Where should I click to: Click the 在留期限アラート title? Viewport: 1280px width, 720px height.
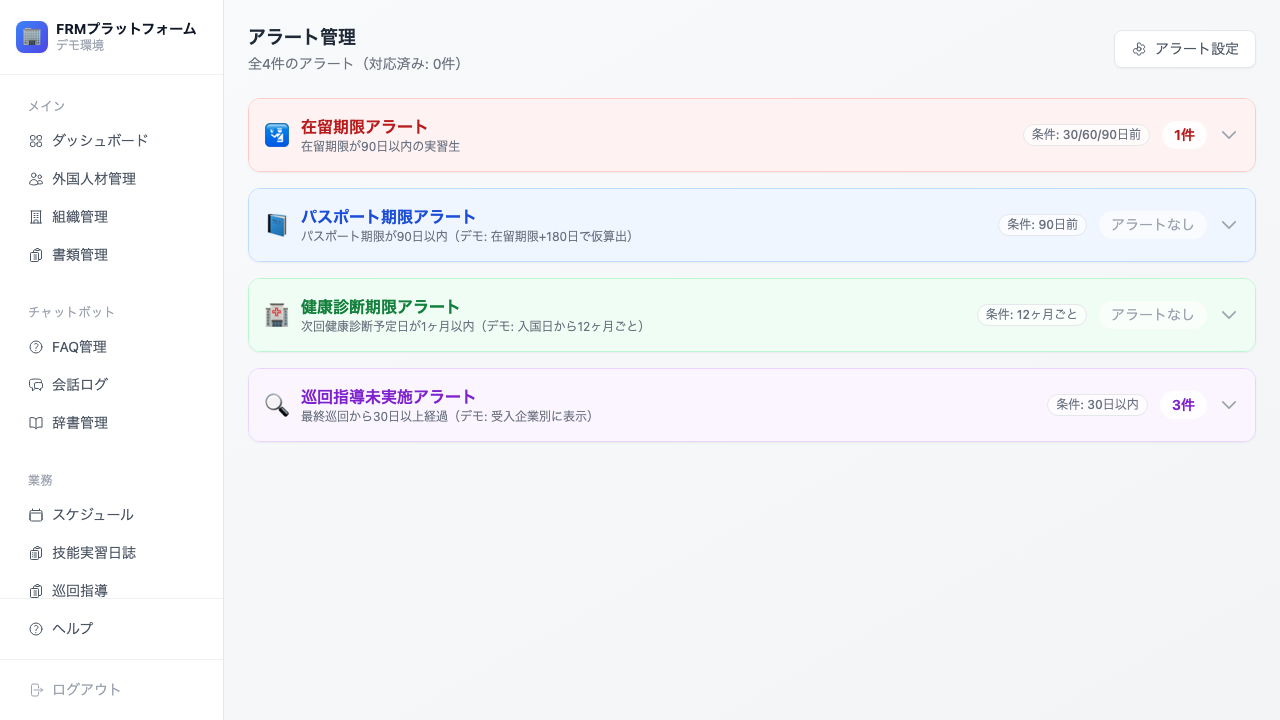[364, 127]
